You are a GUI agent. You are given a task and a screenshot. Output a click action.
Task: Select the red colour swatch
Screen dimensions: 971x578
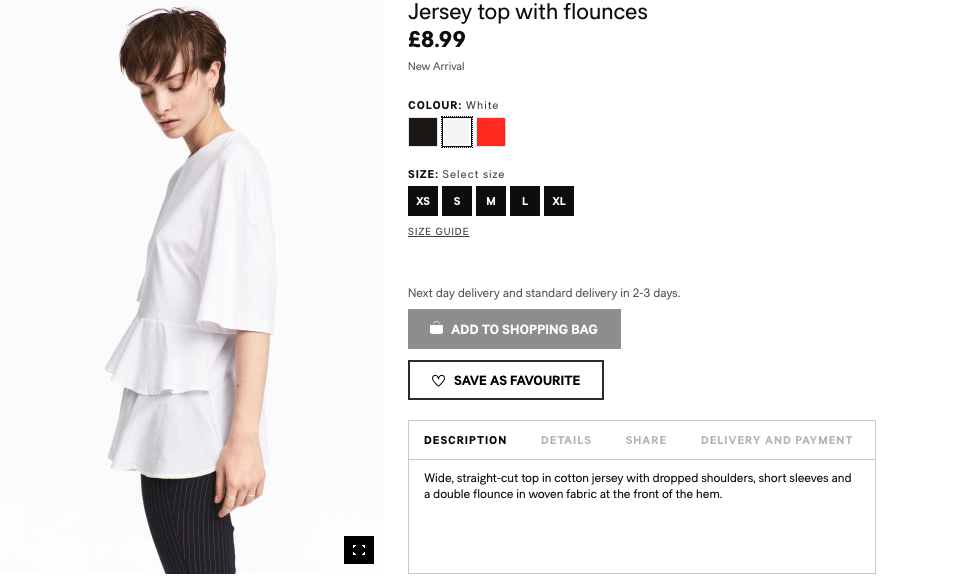490,131
